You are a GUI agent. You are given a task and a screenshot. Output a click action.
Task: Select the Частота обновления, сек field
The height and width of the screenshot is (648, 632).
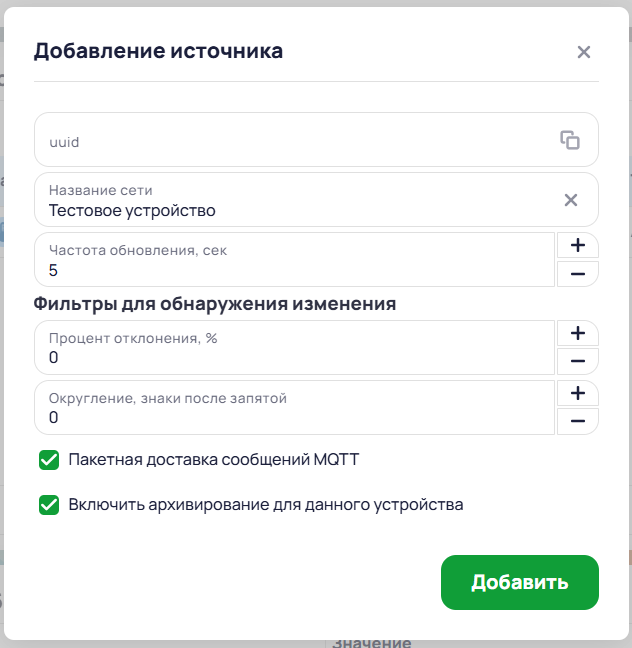[294, 260]
